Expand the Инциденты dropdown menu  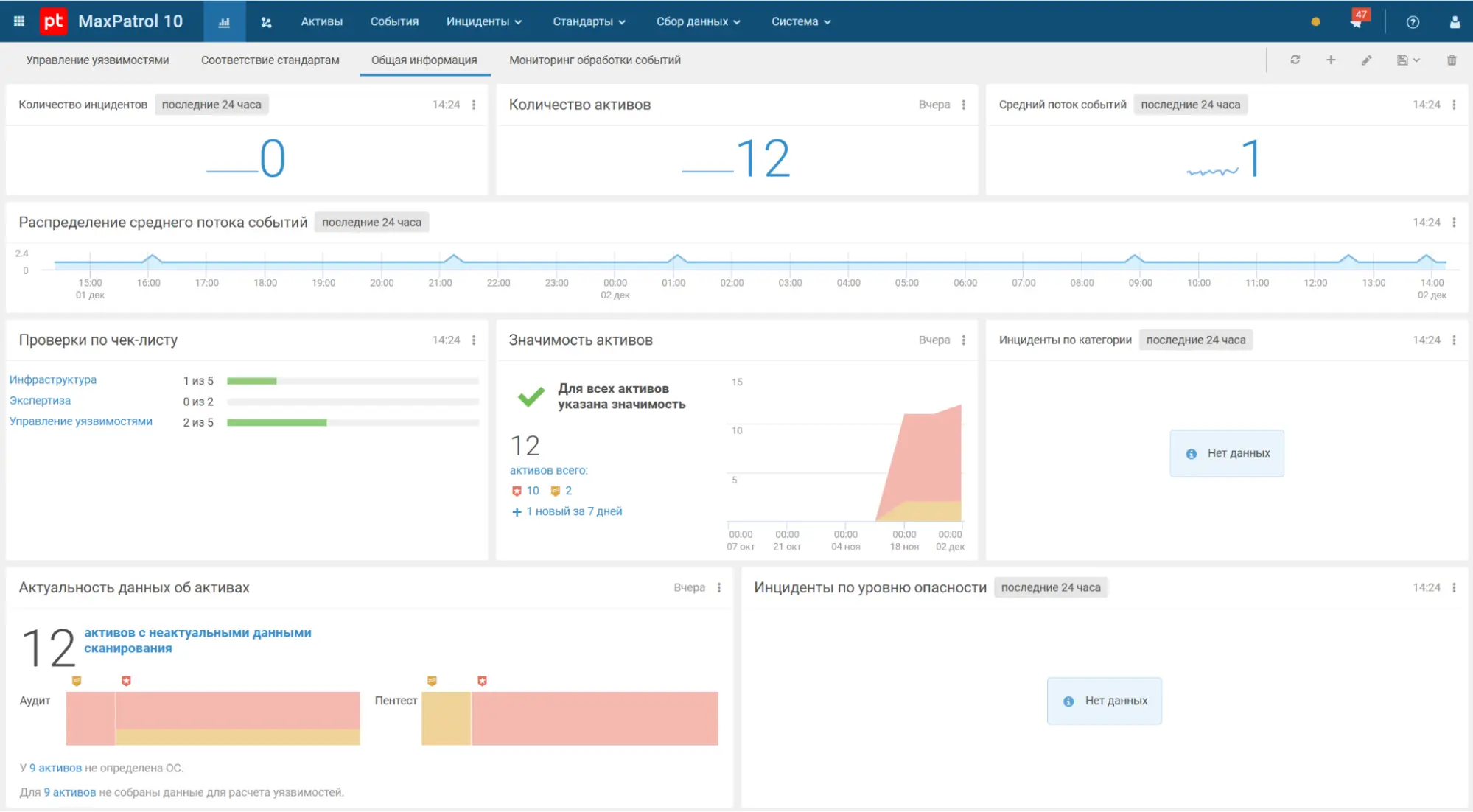[483, 22]
